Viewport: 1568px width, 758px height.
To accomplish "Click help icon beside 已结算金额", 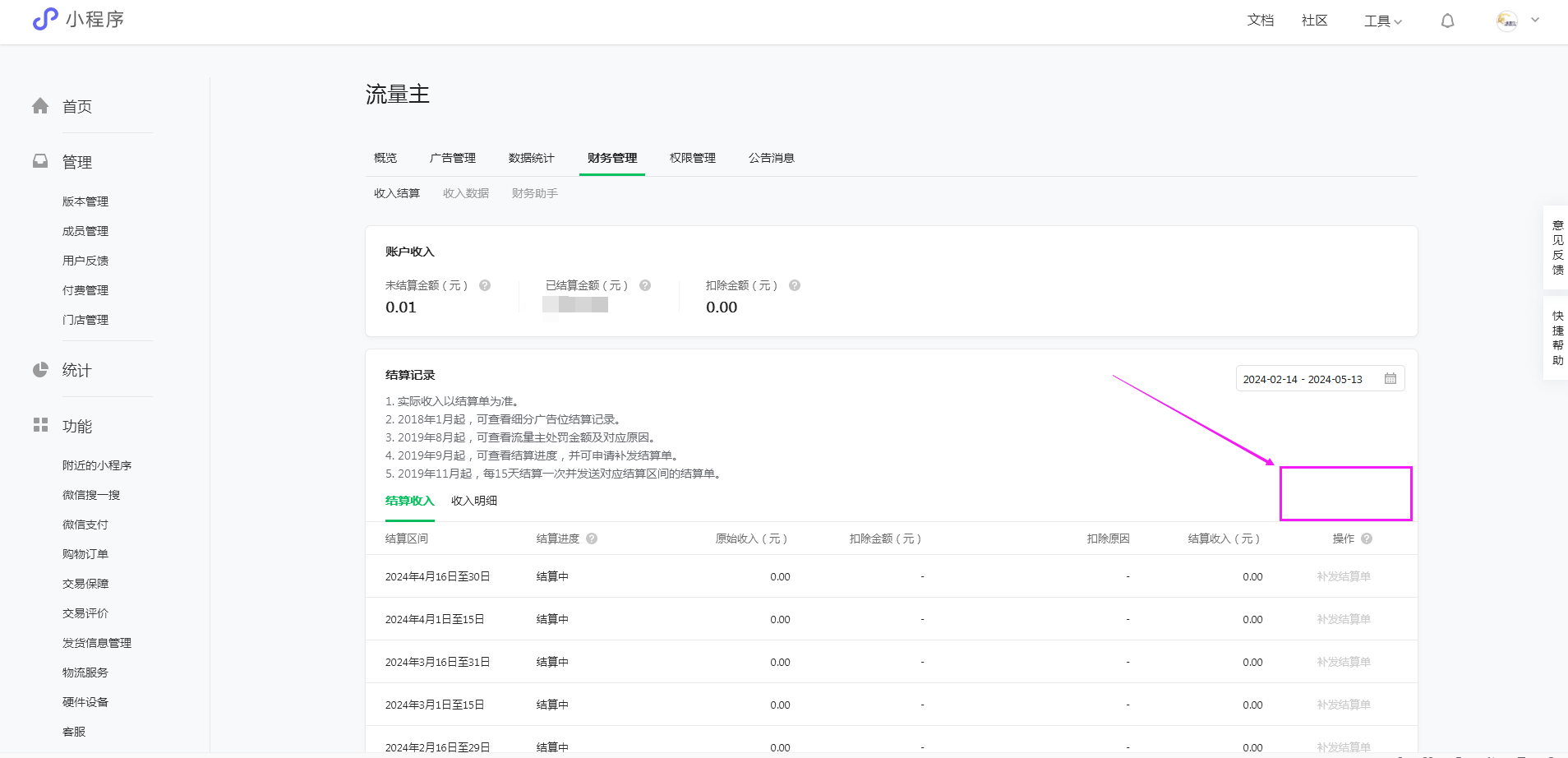I will point(645,285).
